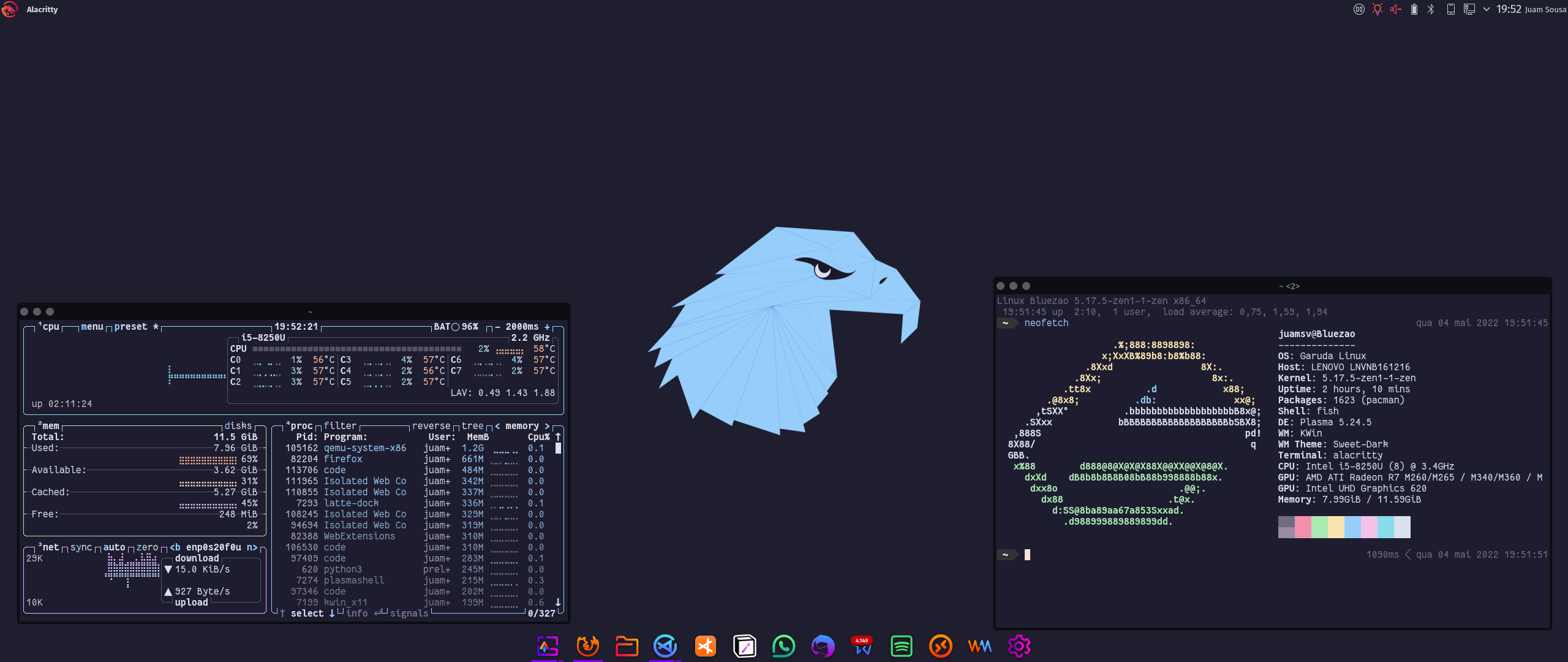The image size is (1568, 662).
Task: Open the btop menu option
Action: 92,327
